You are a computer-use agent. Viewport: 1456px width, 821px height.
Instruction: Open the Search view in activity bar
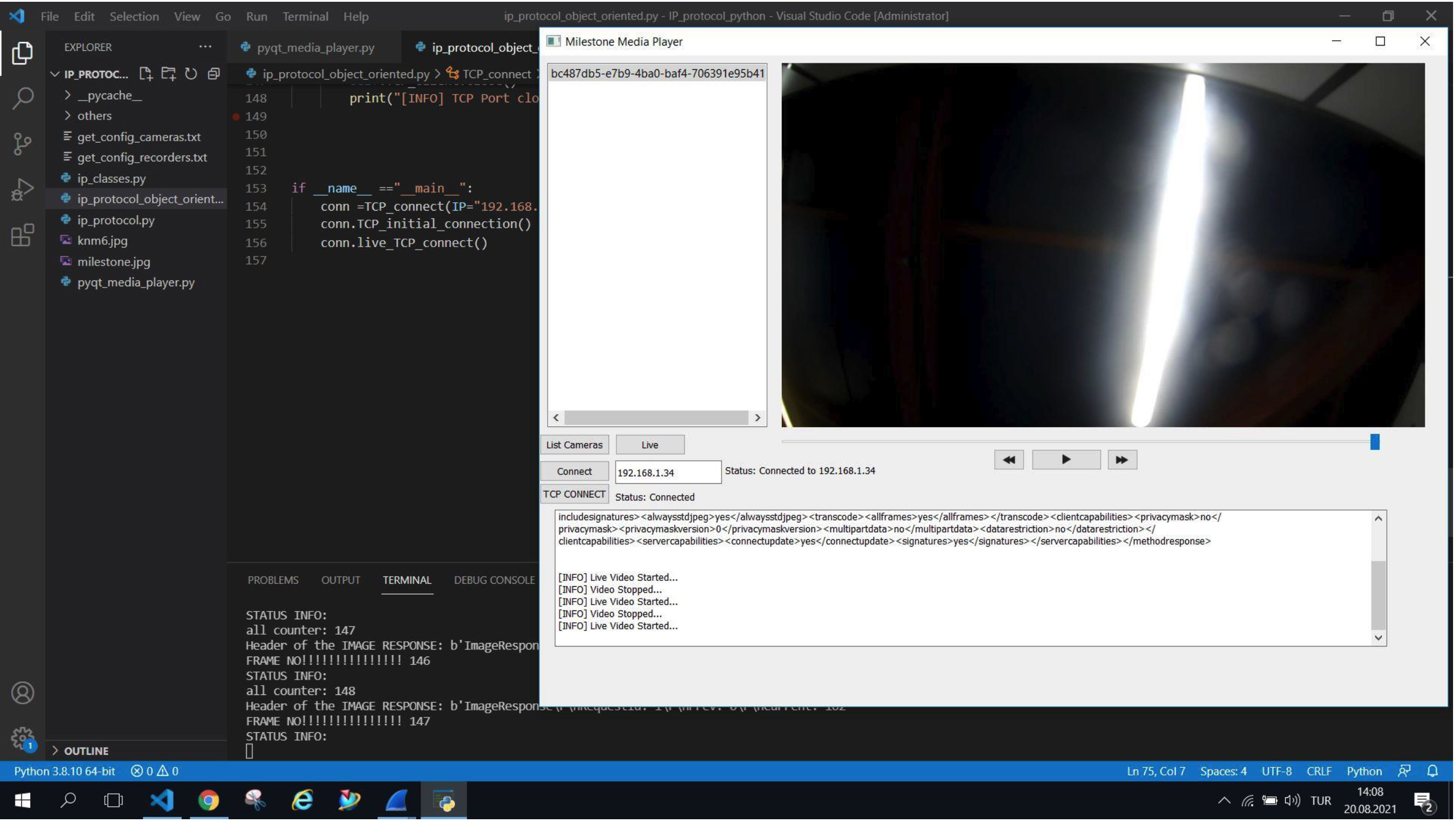point(22,98)
